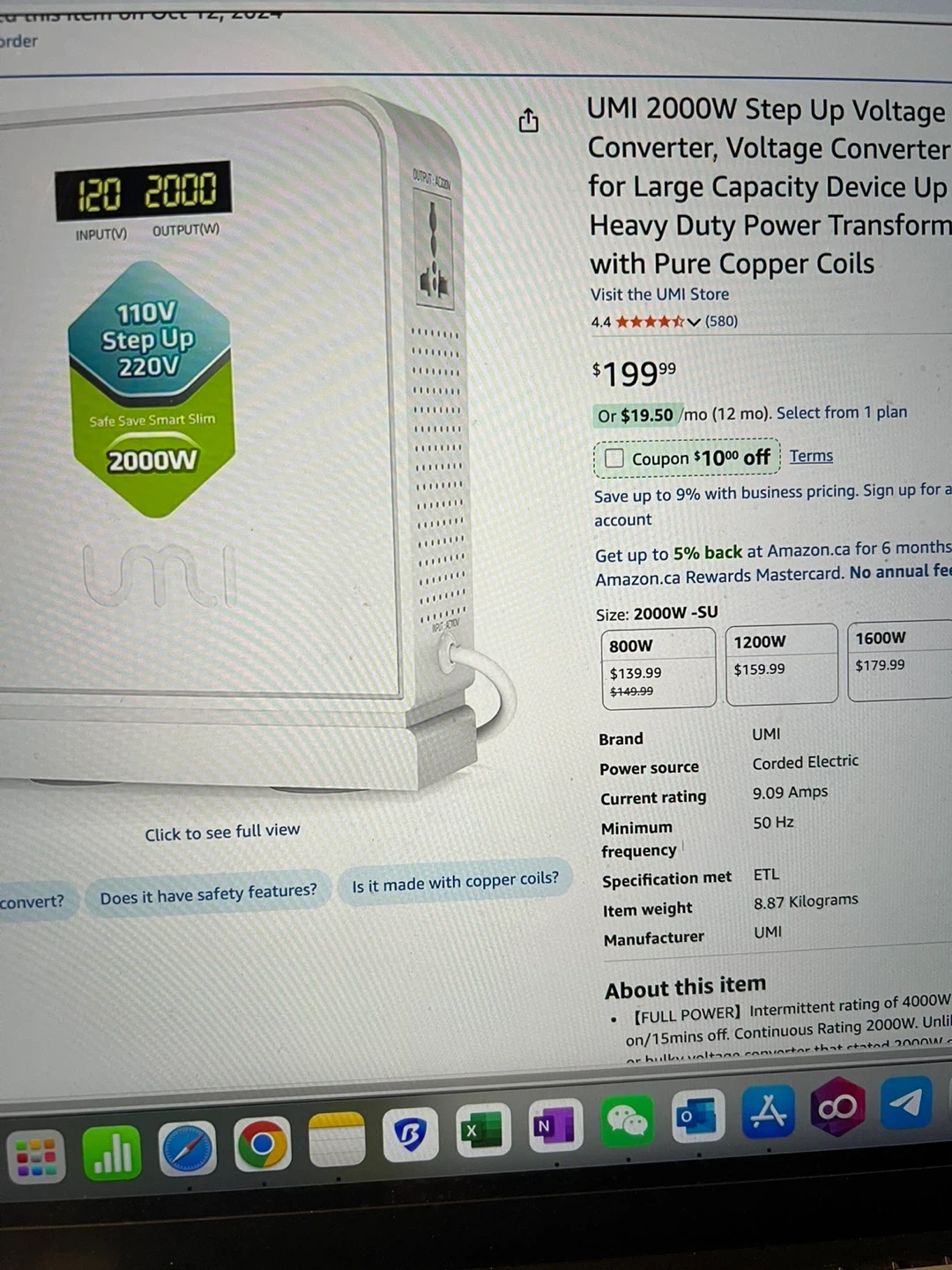Image resolution: width=952 pixels, height=1270 pixels.
Task: Ask 'Is it made with copper coils?'
Action: (455, 881)
